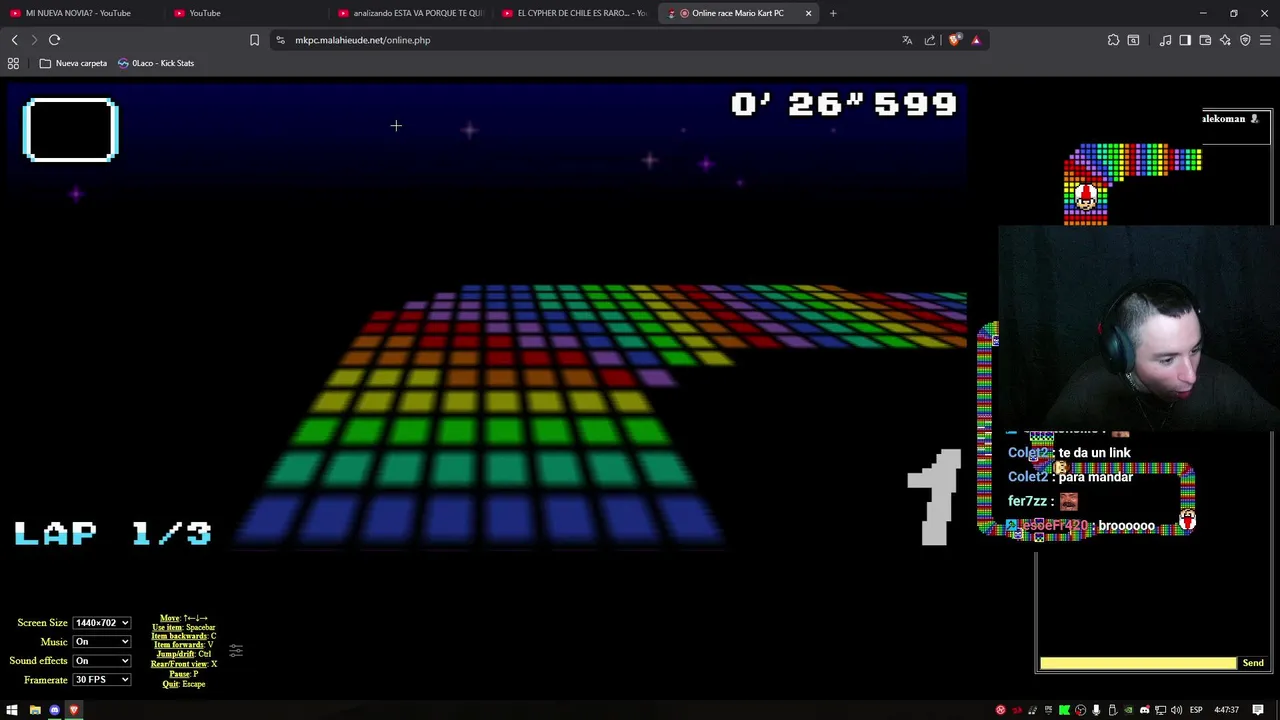
Task: Open the browser hamburger main menu
Action: coord(1265,40)
